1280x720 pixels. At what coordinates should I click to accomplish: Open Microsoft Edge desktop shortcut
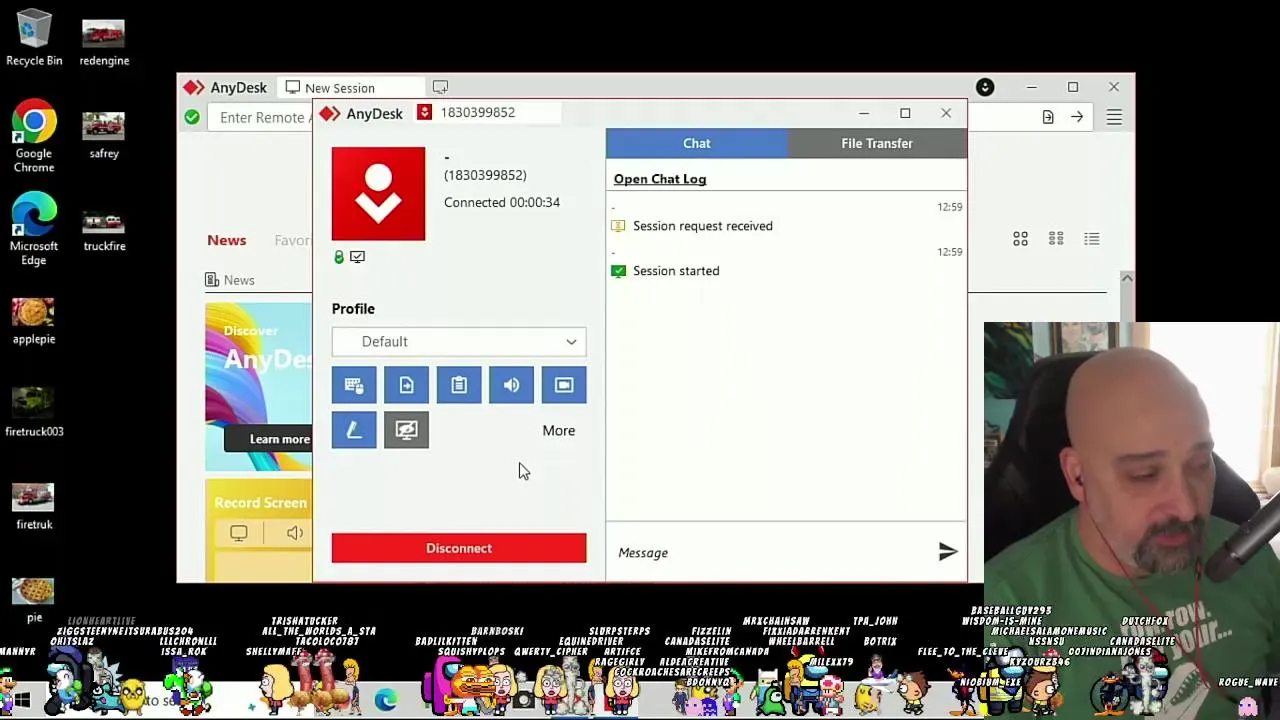(x=34, y=229)
